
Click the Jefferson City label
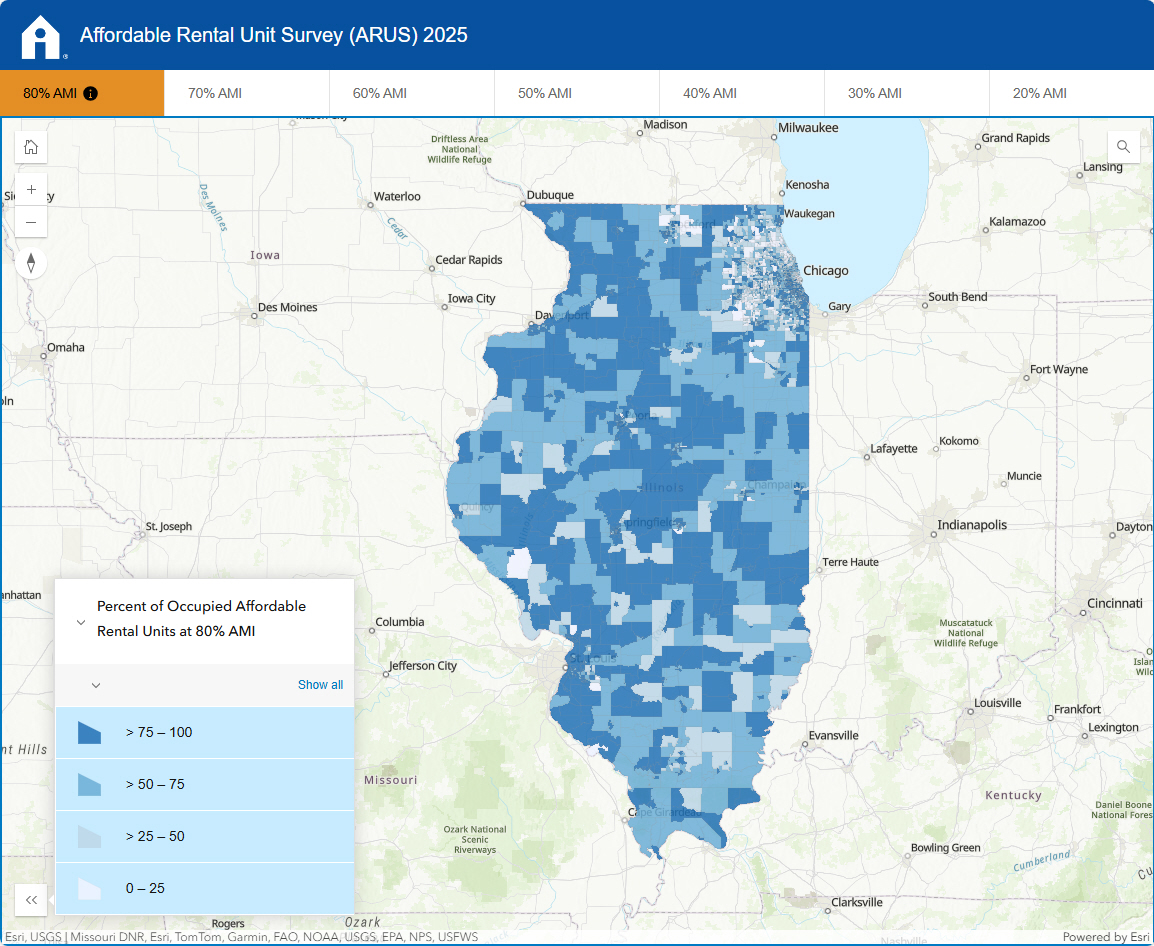pos(422,666)
